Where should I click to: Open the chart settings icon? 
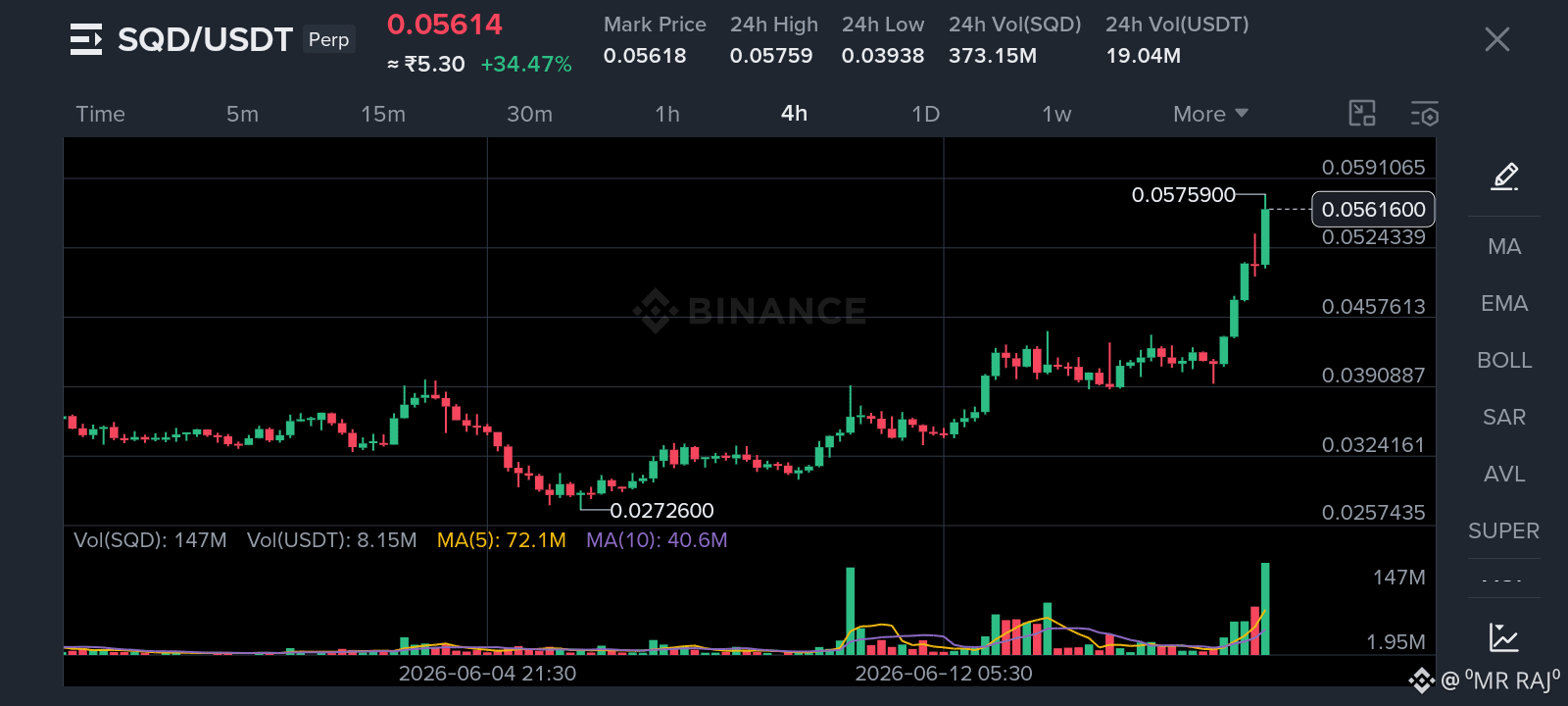[x=1425, y=114]
